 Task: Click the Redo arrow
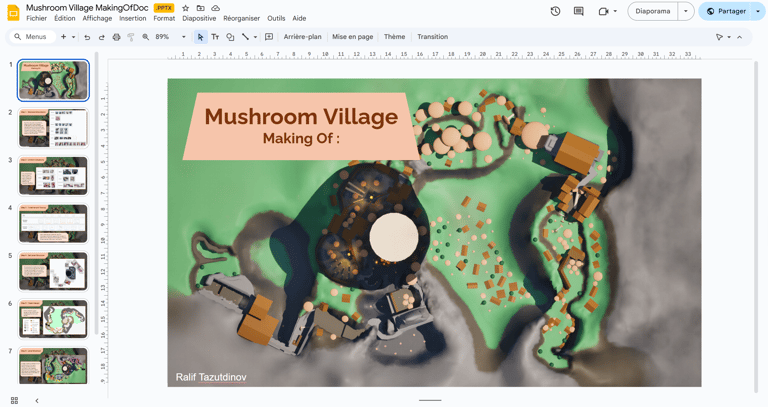pyautogui.click(x=101, y=37)
